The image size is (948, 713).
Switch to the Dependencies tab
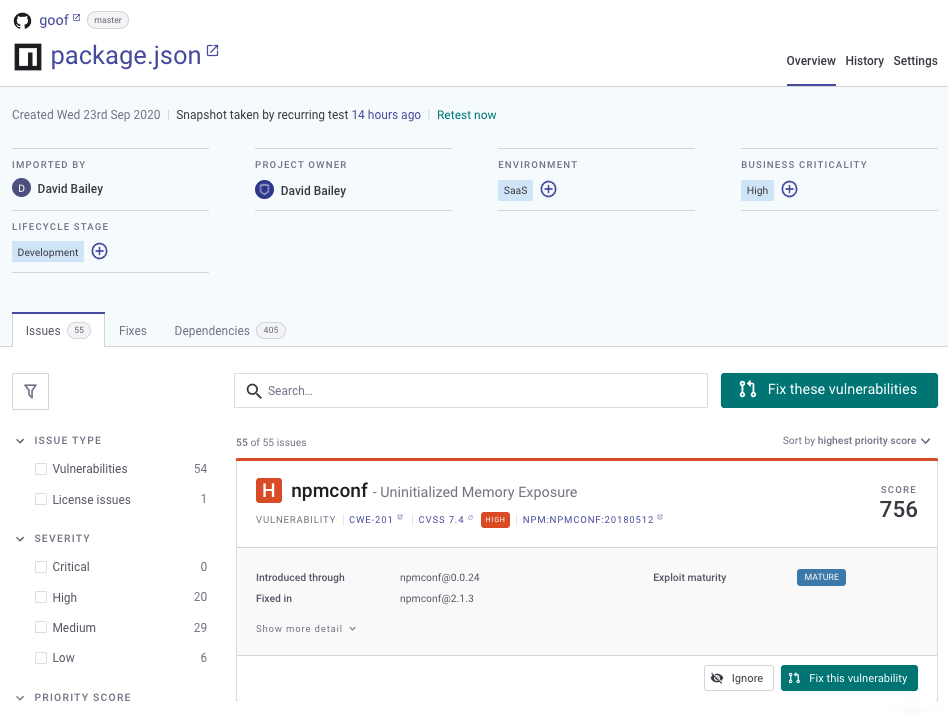(211, 330)
